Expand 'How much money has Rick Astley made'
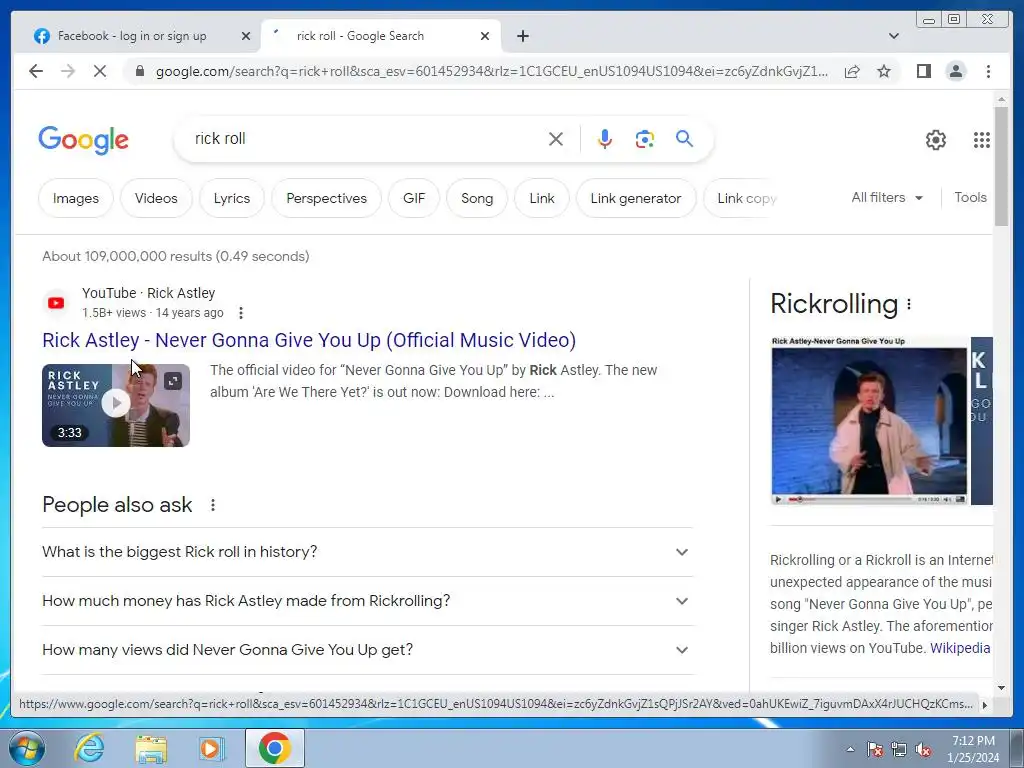Screen dimensions: 1024x768 [x=367, y=601]
